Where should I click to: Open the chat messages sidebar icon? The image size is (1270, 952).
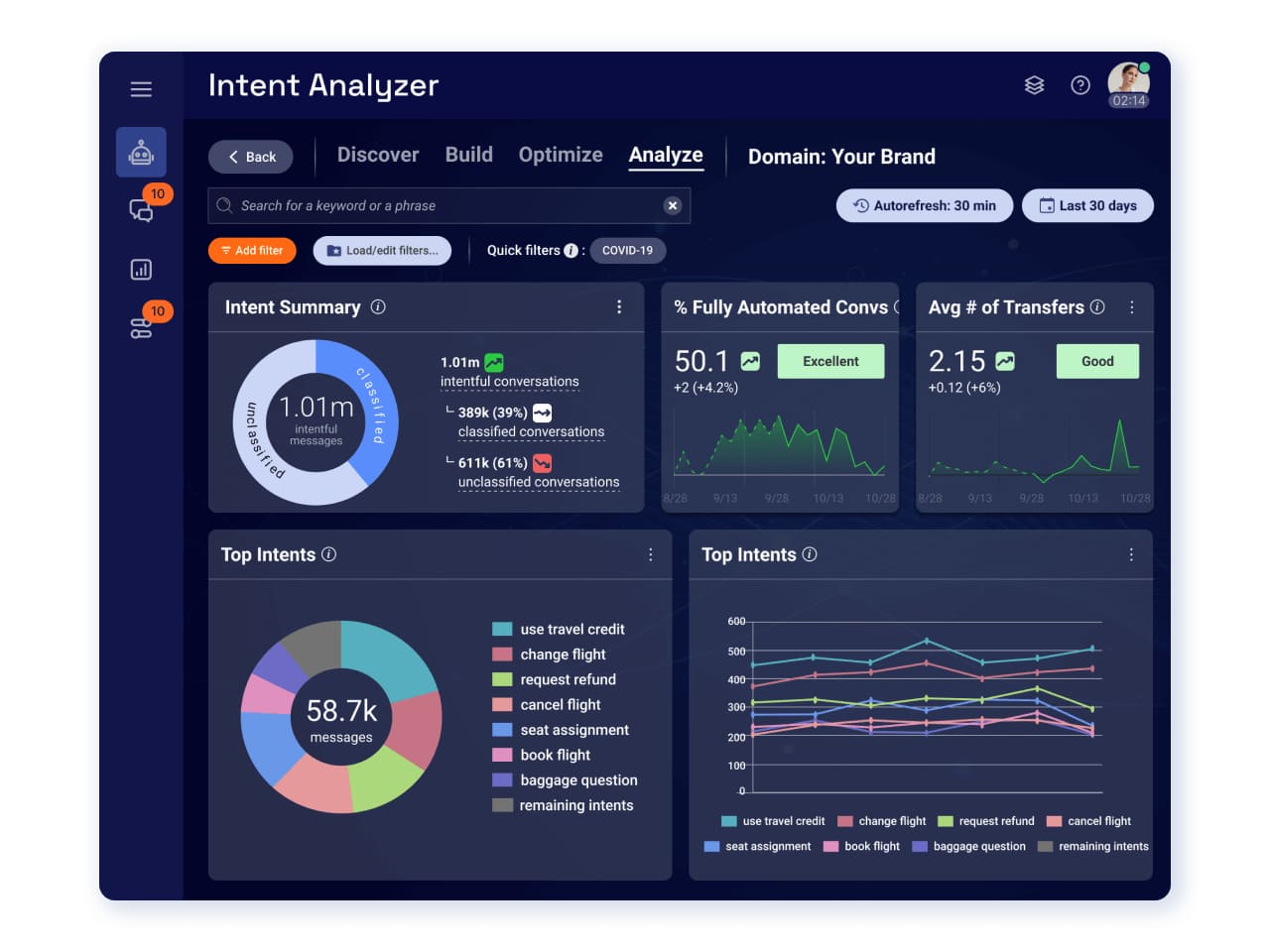[x=141, y=210]
